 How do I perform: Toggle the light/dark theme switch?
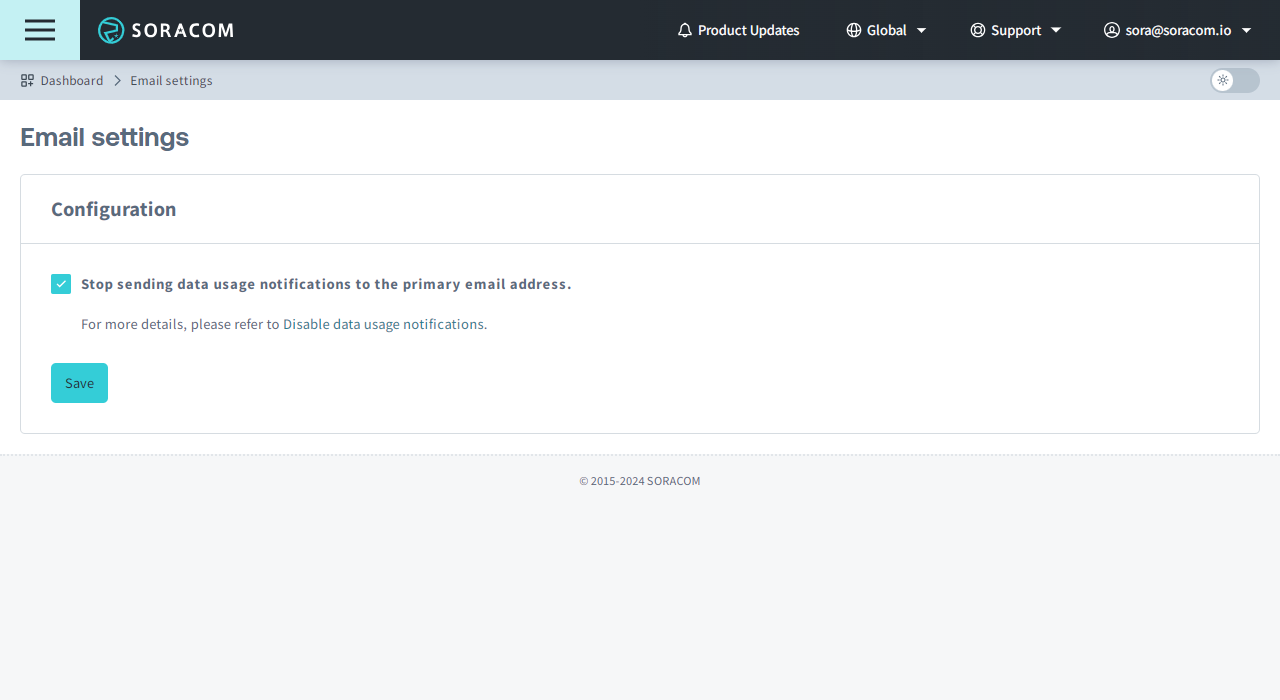click(1234, 80)
